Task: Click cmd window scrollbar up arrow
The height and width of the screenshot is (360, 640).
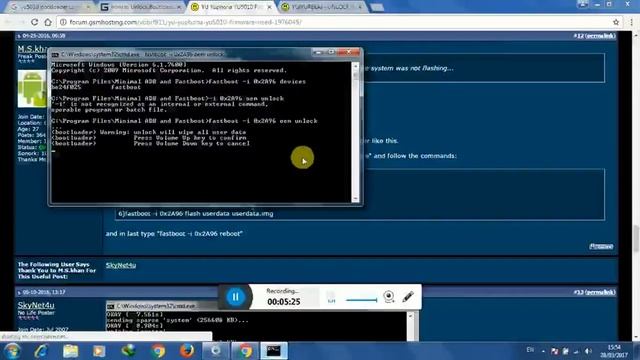Action: [x=355, y=65]
